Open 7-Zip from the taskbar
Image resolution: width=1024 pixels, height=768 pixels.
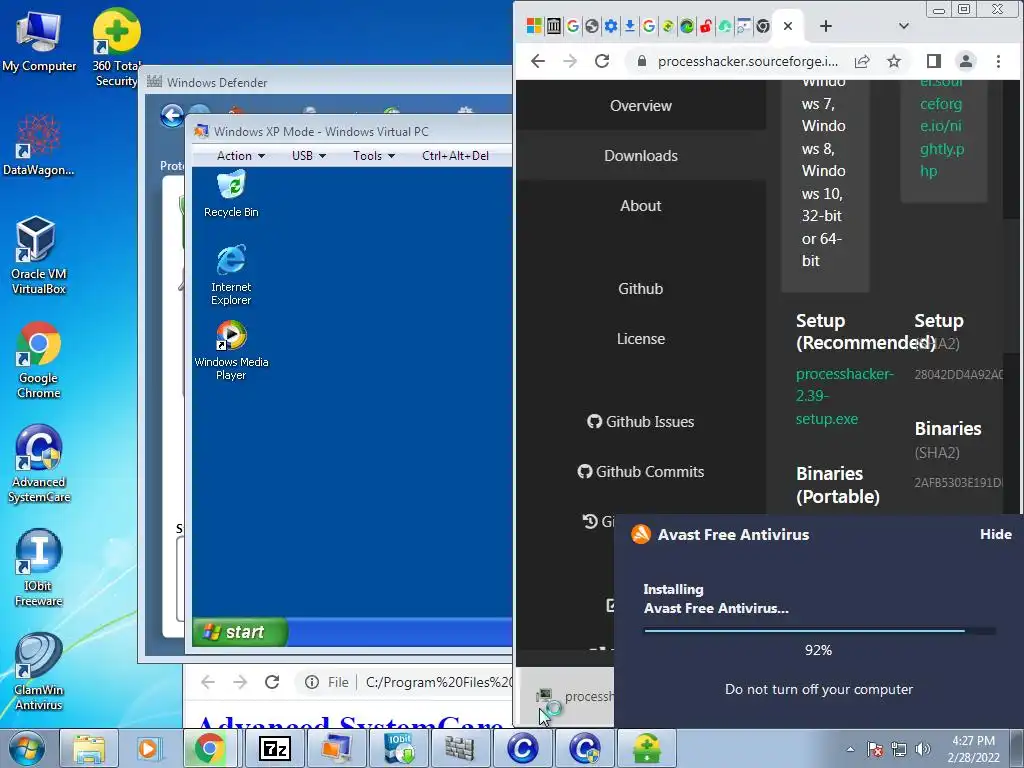tap(274, 748)
